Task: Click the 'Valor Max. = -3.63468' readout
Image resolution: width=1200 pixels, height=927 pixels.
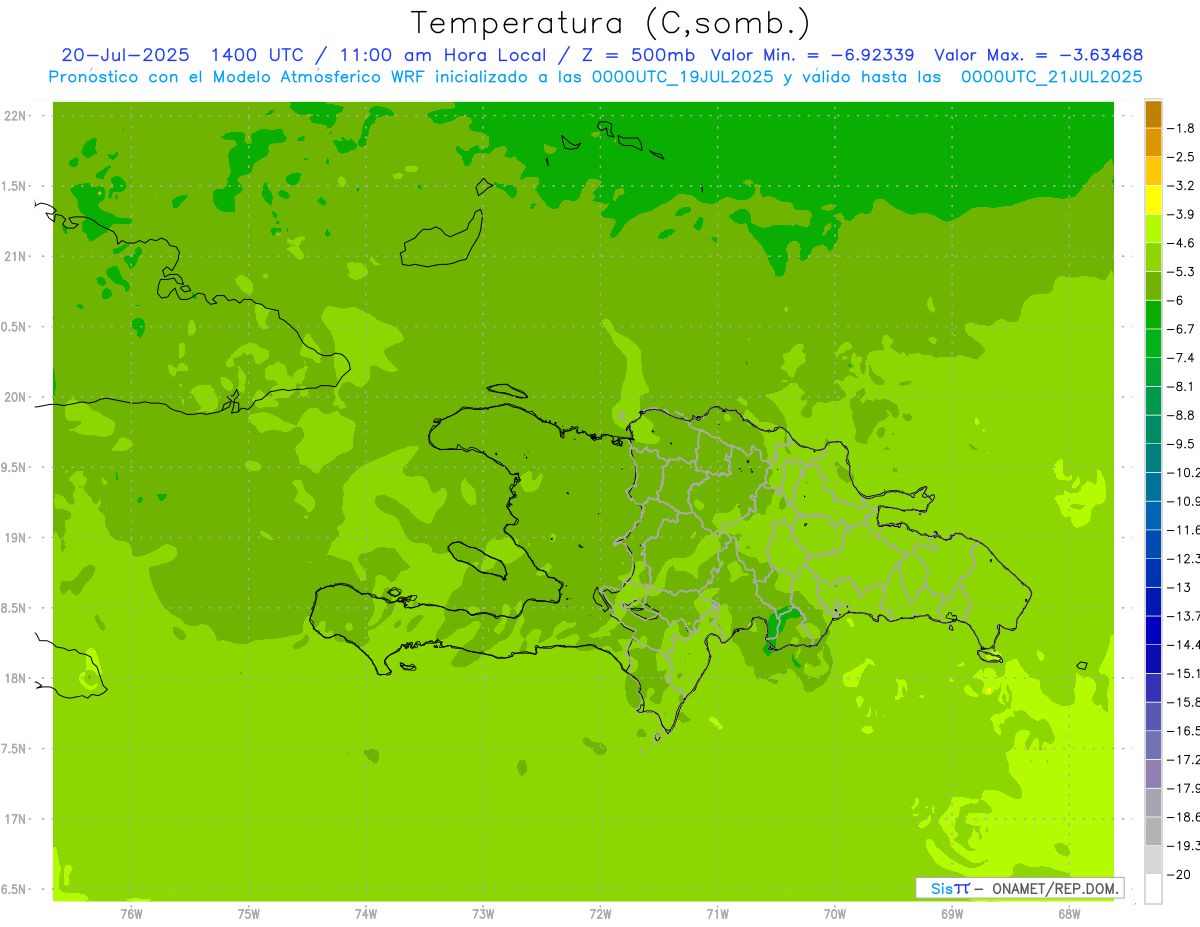Action: point(1039,55)
